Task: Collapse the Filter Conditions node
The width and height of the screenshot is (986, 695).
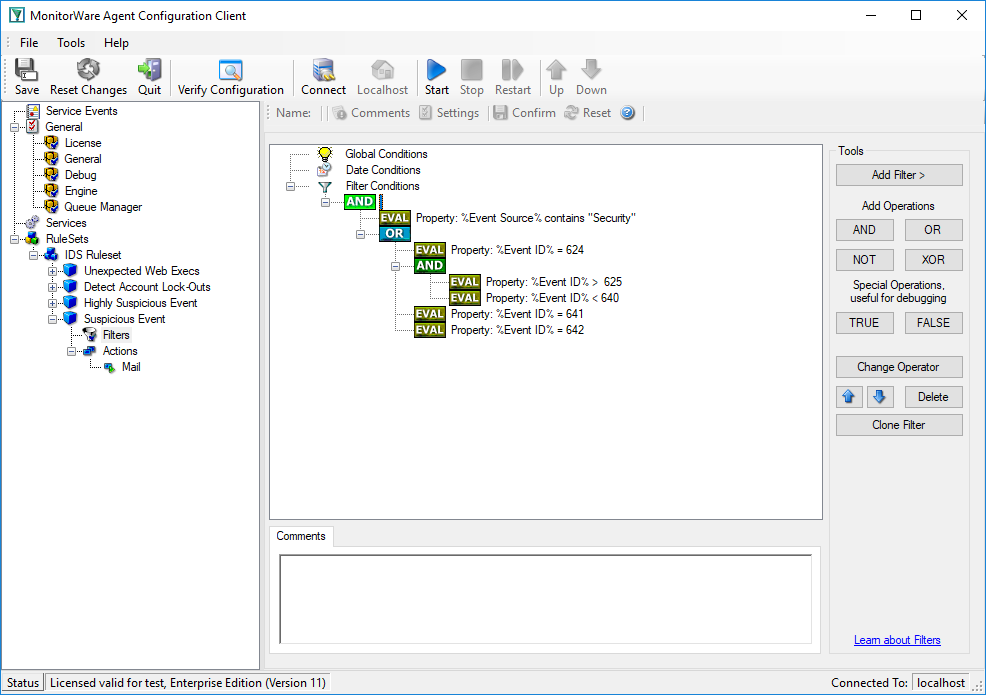Action: tap(290, 186)
